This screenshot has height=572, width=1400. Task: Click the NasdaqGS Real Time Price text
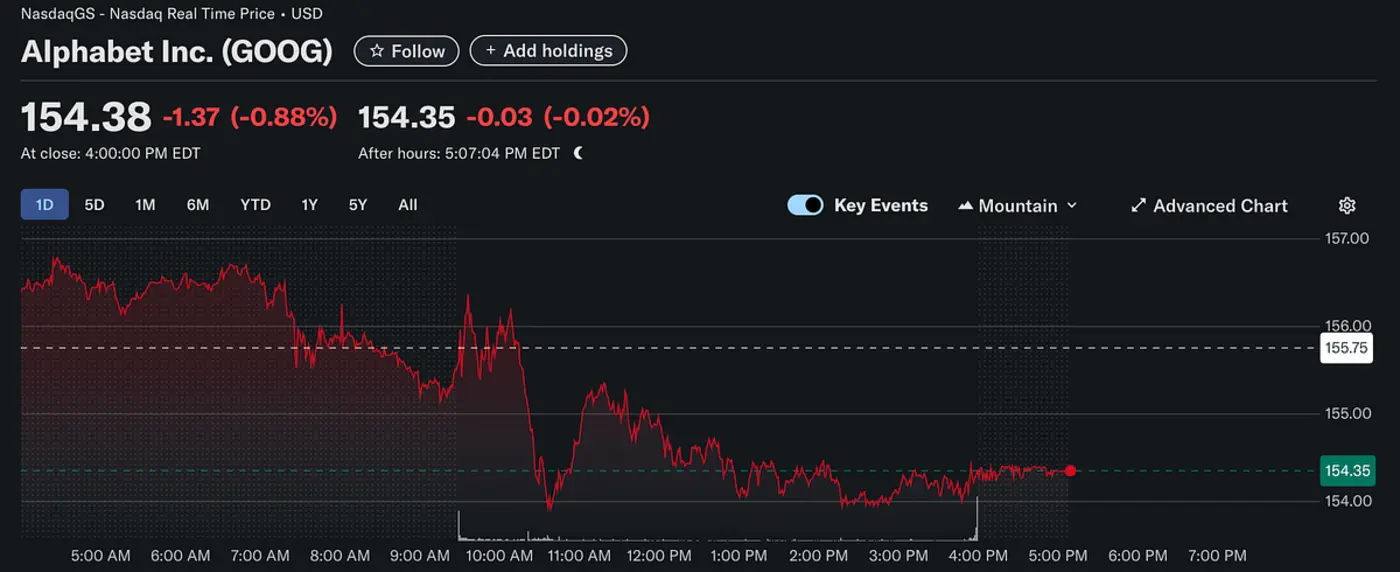pyautogui.click(x=172, y=14)
